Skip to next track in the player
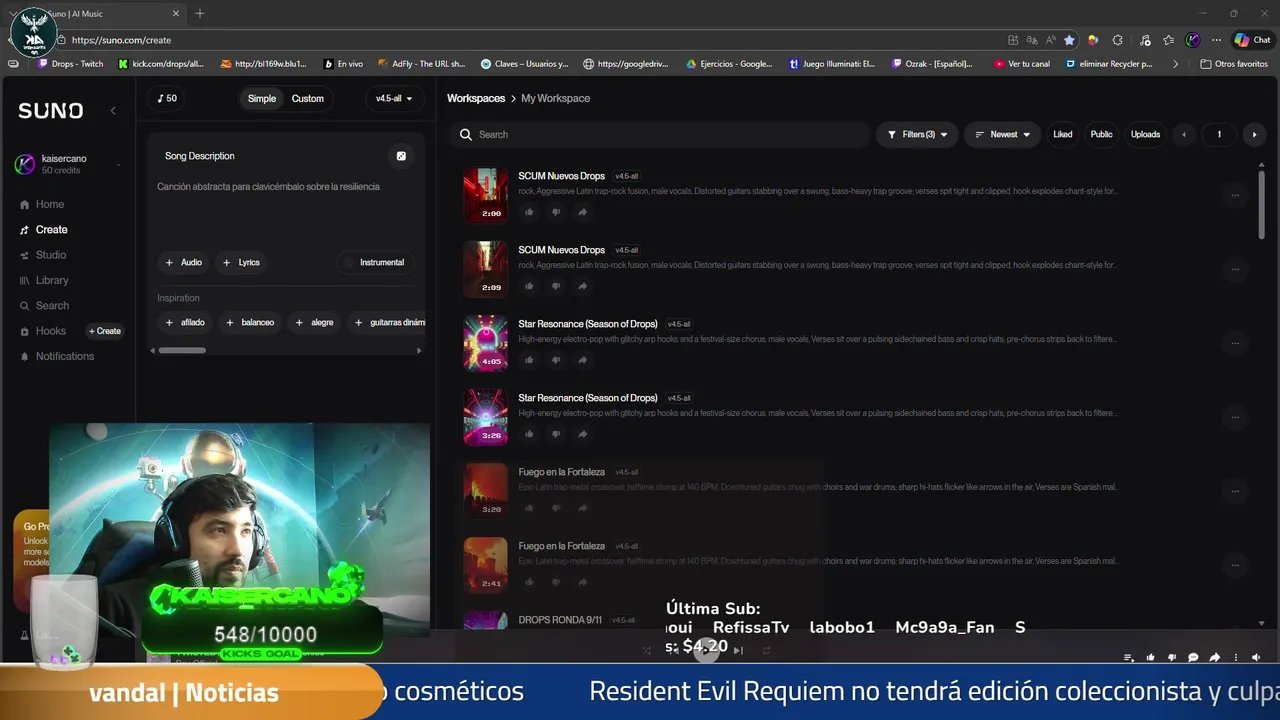1280x720 pixels. pyautogui.click(x=738, y=650)
